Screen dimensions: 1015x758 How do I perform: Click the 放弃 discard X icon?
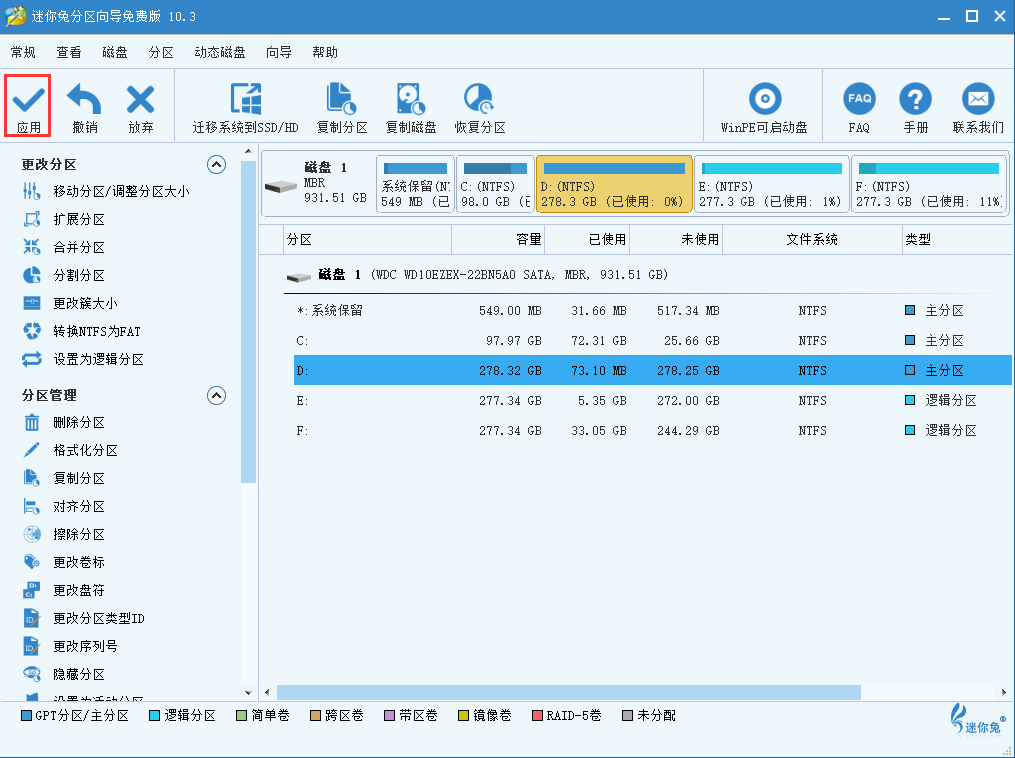tap(140, 100)
